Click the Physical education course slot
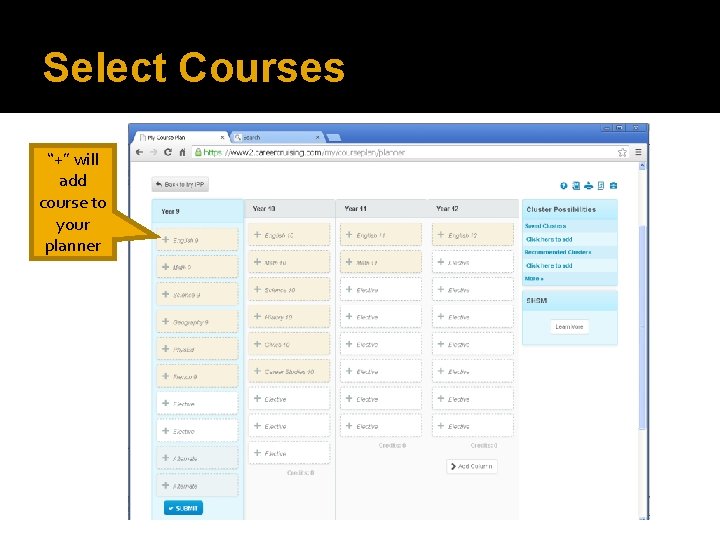720x540 pixels. 197,349
